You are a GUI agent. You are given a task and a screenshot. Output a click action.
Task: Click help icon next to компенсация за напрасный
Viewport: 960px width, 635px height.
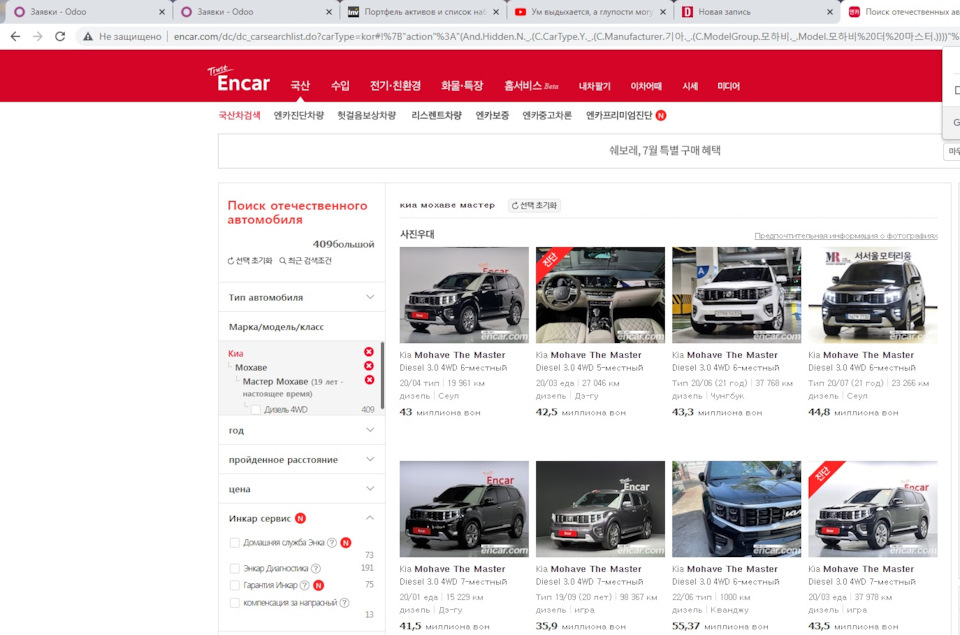345,603
